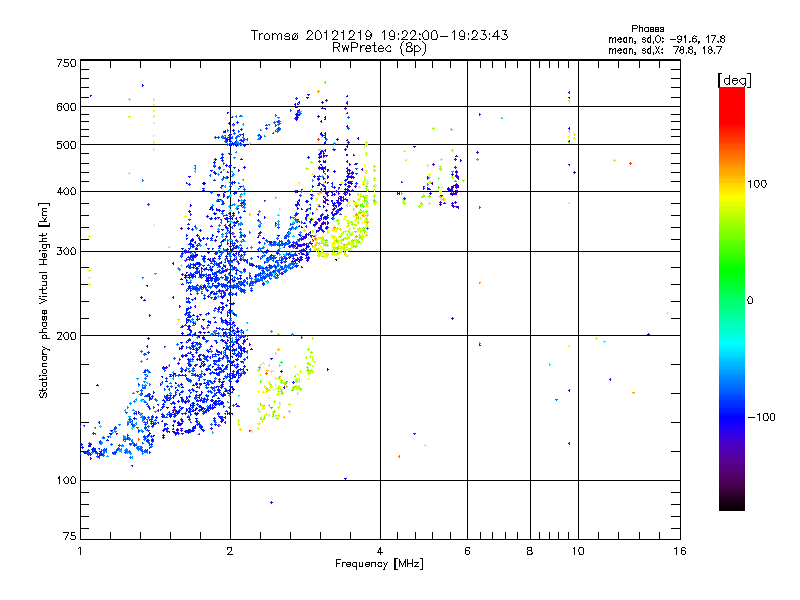Select the 'RwPretec (8p)' subtitle text
The image size is (800, 600).
[379, 48]
